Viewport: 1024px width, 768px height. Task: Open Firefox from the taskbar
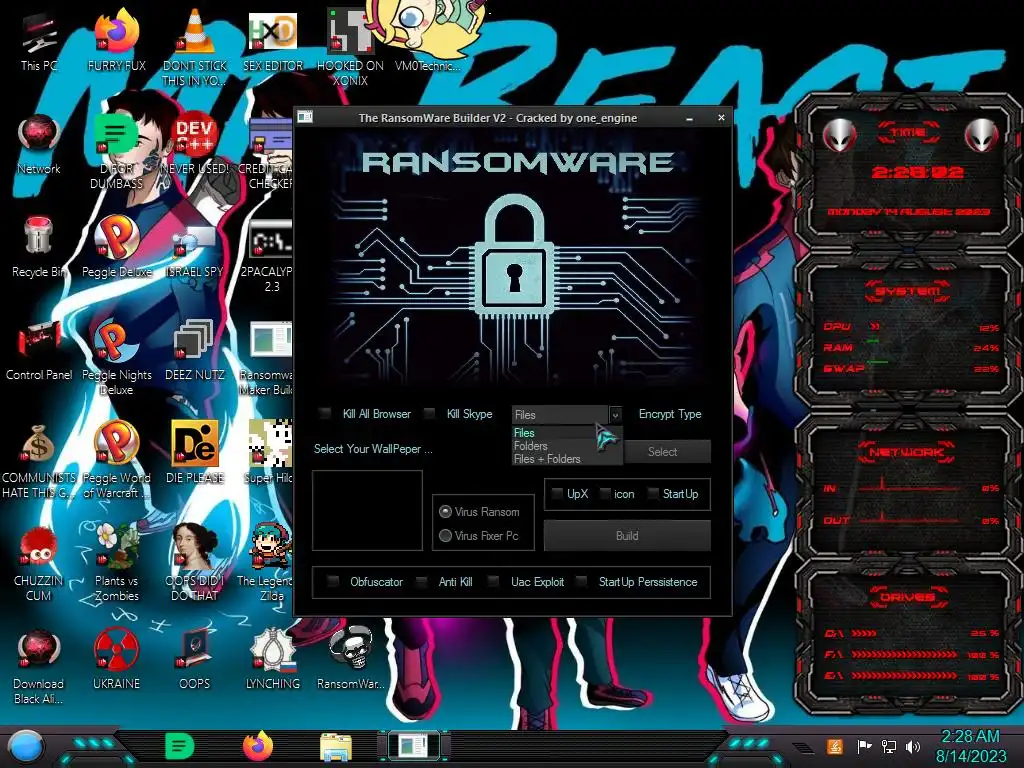coord(258,746)
